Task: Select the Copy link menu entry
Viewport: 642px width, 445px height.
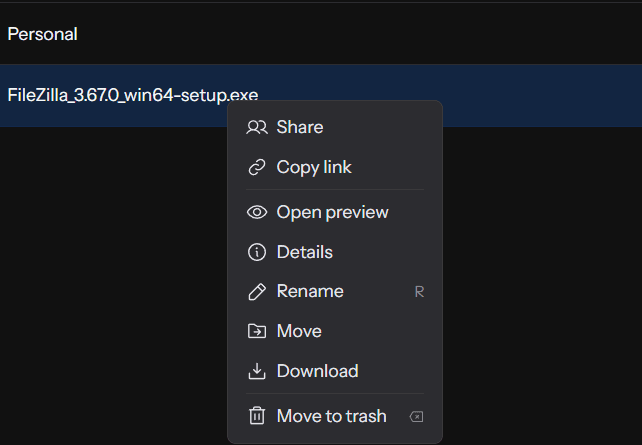Action: (x=314, y=167)
